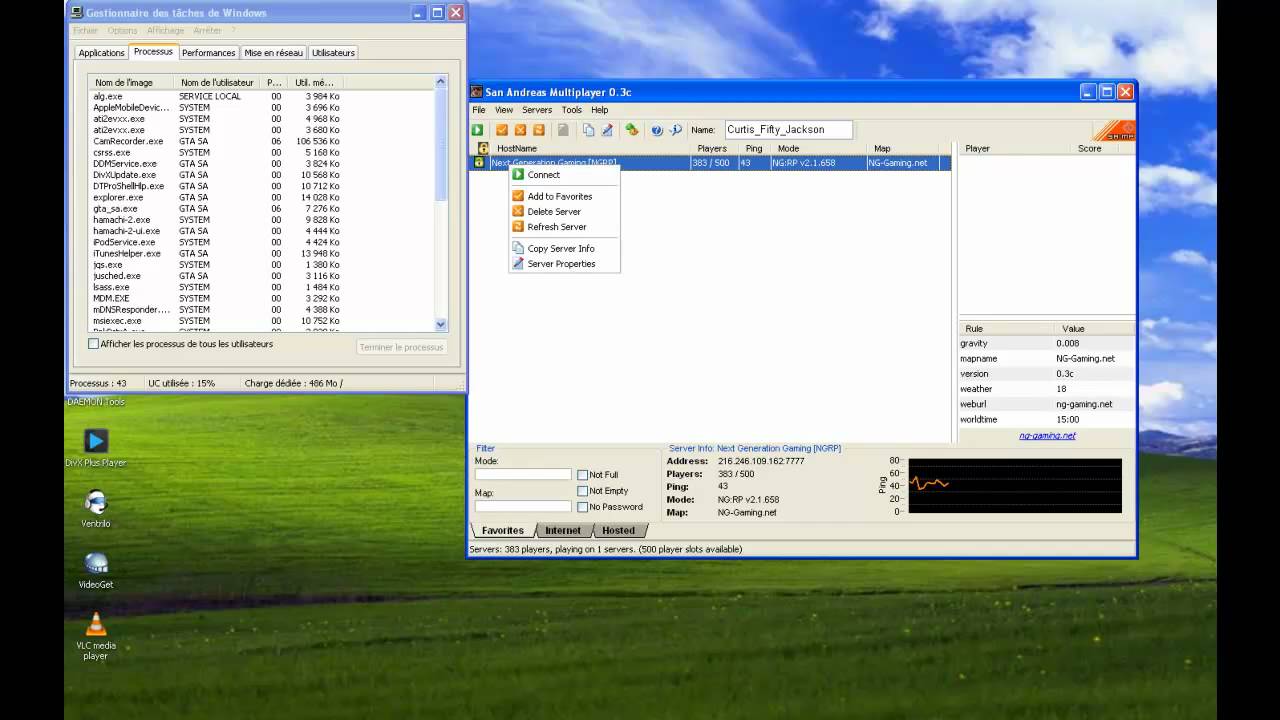Image resolution: width=1280 pixels, height=720 pixels.
Task: Choose Server Properties in context menu
Action: [x=564, y=264]
